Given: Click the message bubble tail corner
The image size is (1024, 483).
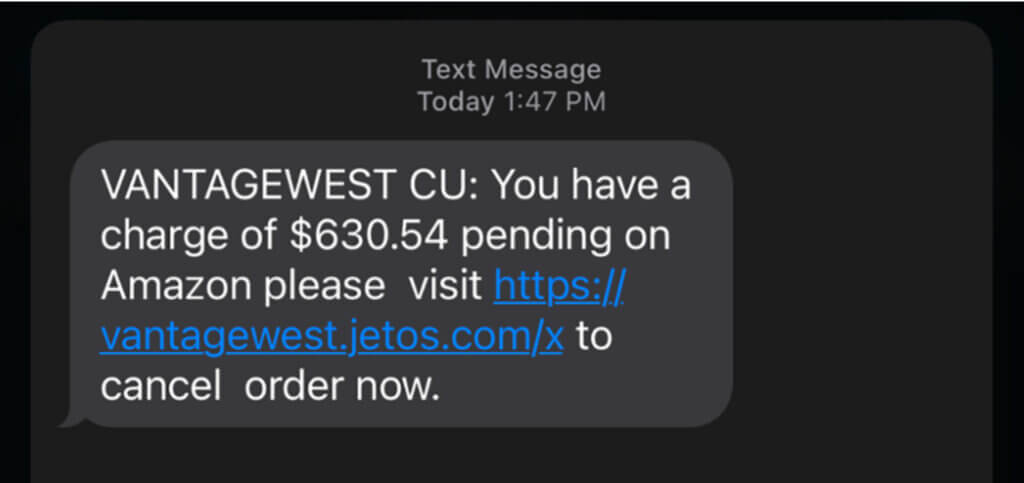Looking at the screenshot, I should pyautogui.click(x=72, y=418).
